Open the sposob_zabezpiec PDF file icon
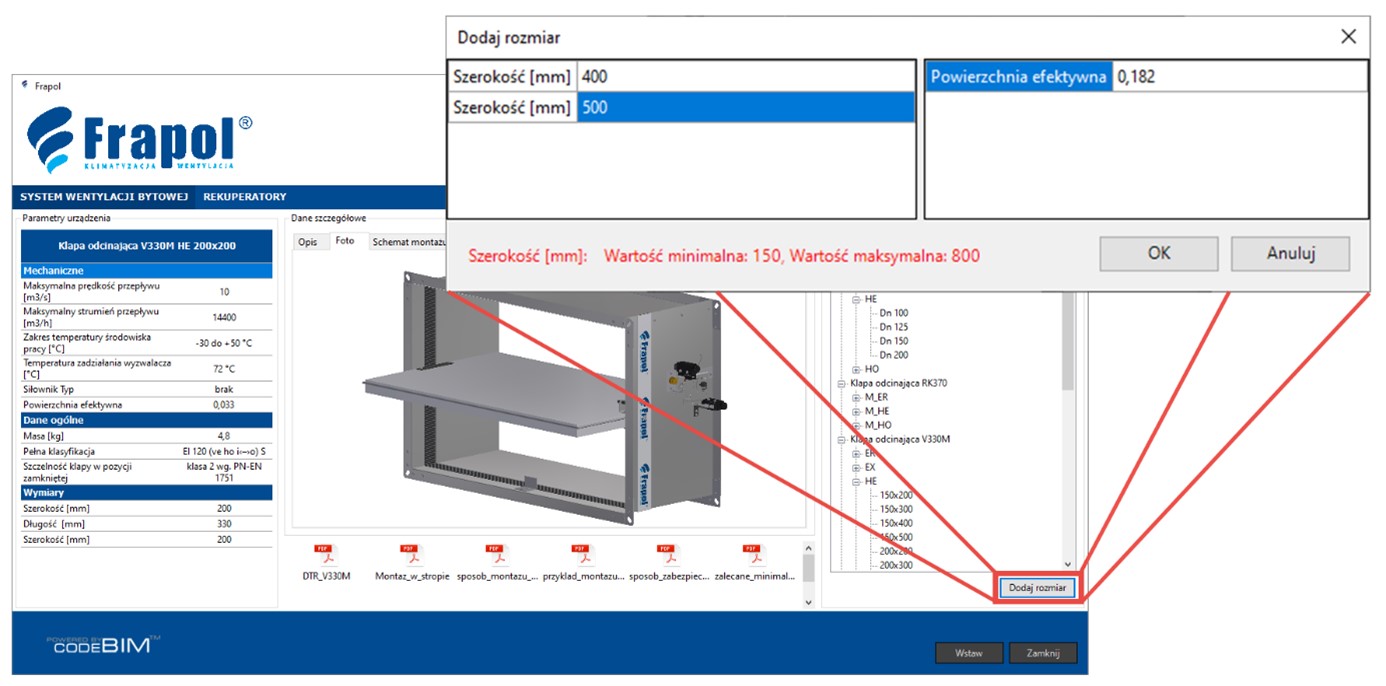1386x686 pixels. point(667,556)
